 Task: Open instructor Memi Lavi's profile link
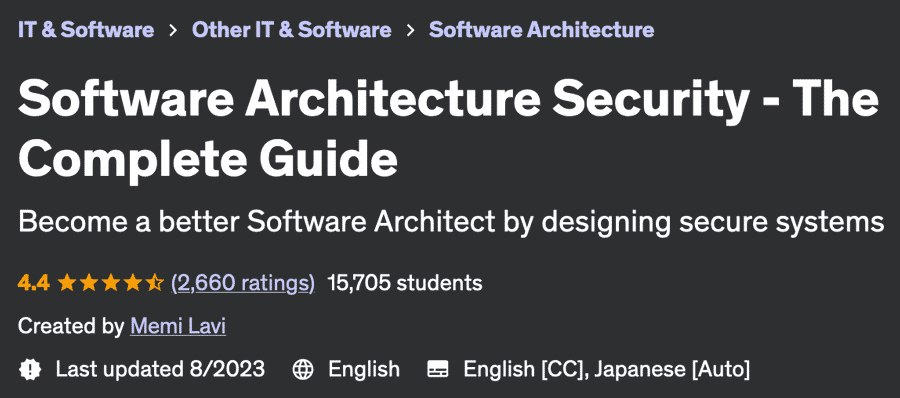point(178,326)
